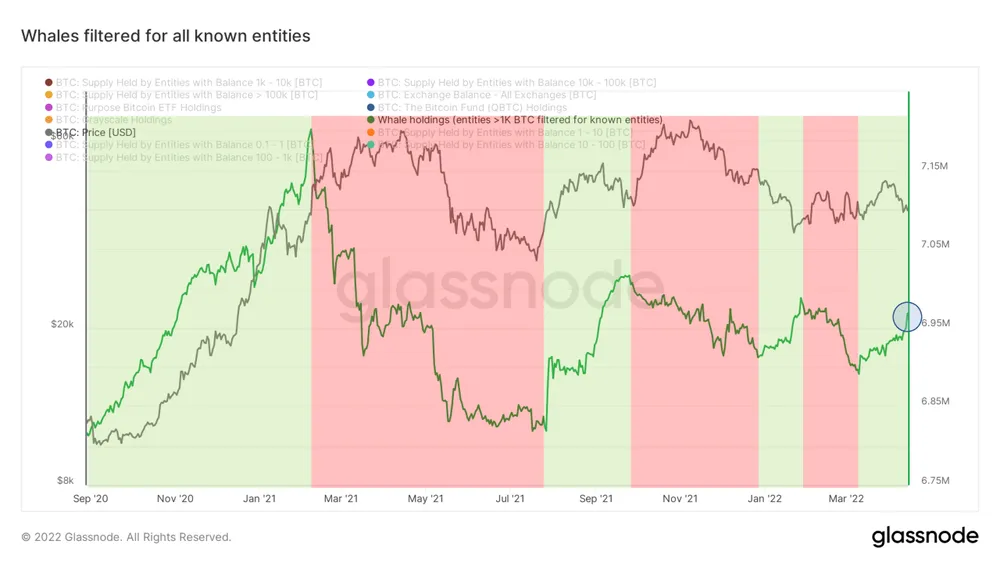Click the glassnode logo at bottom right

click(925, 536)
